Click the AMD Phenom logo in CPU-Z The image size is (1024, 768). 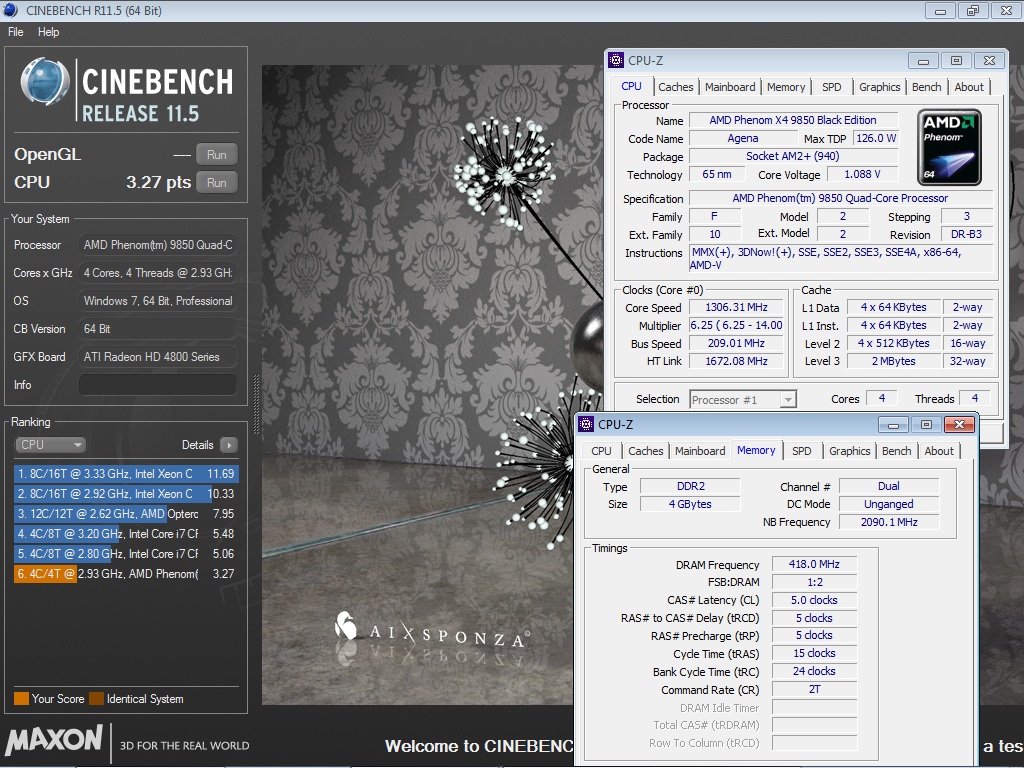(x=949, y=148)
